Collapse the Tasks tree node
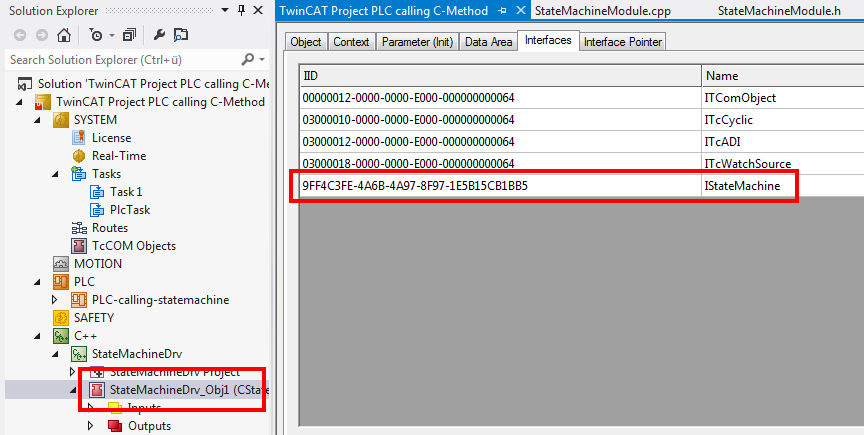This screenshot has height=435, width=864. coord(56,174)
